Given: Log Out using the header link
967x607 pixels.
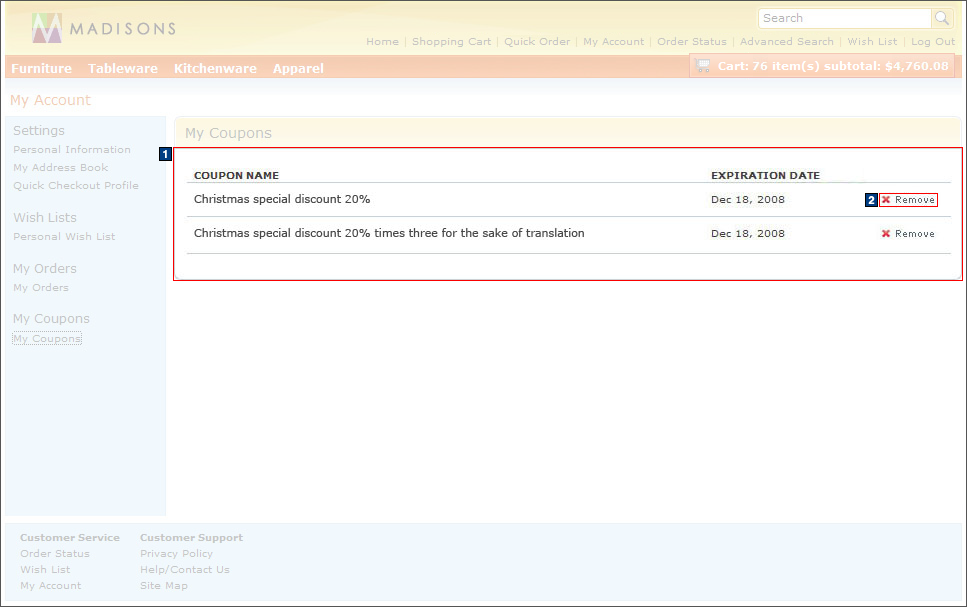Looking at the screenshot, I should (932, 41).
